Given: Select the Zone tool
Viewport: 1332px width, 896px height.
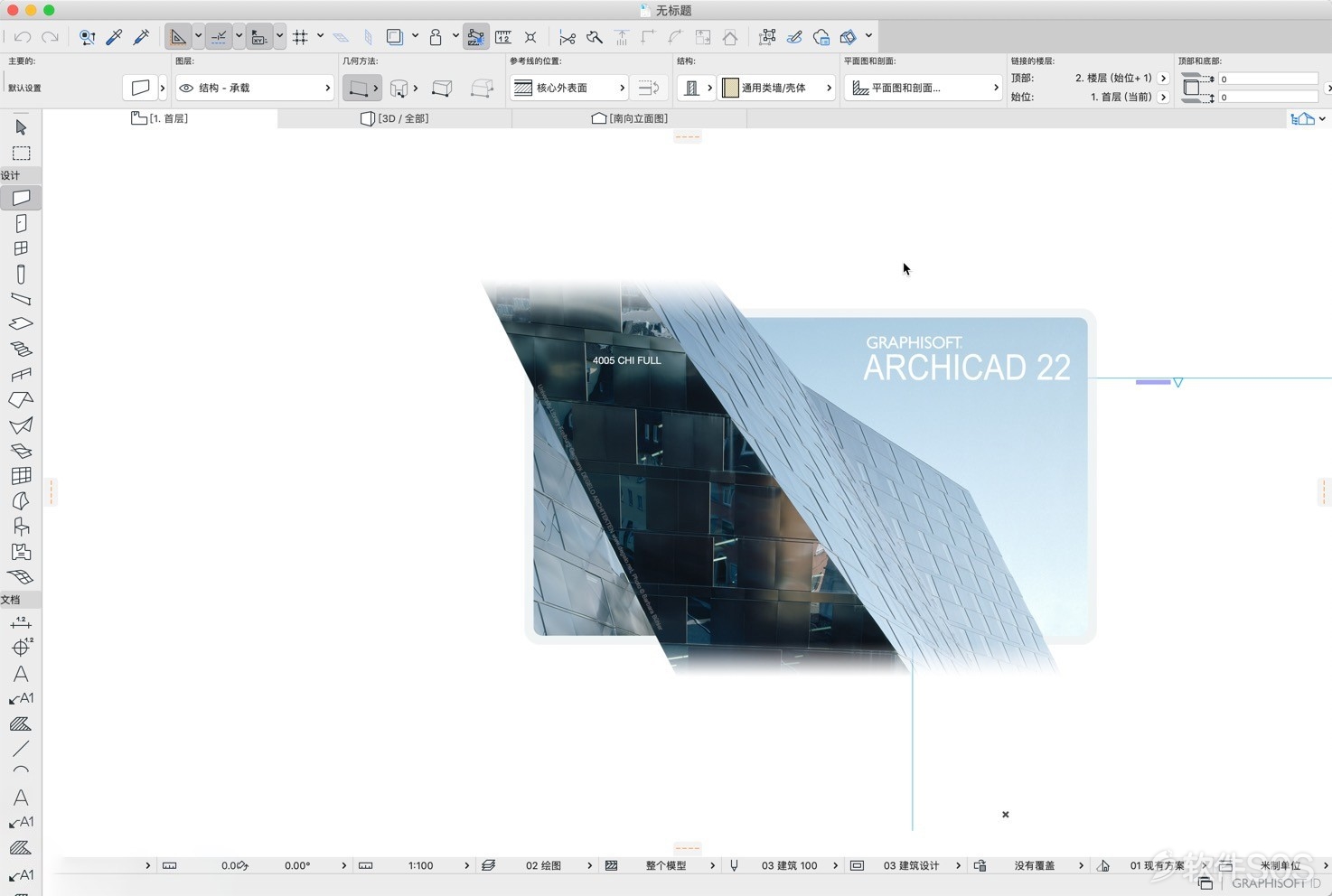Looking at the screenshot, I should click(x=21, y=551).
